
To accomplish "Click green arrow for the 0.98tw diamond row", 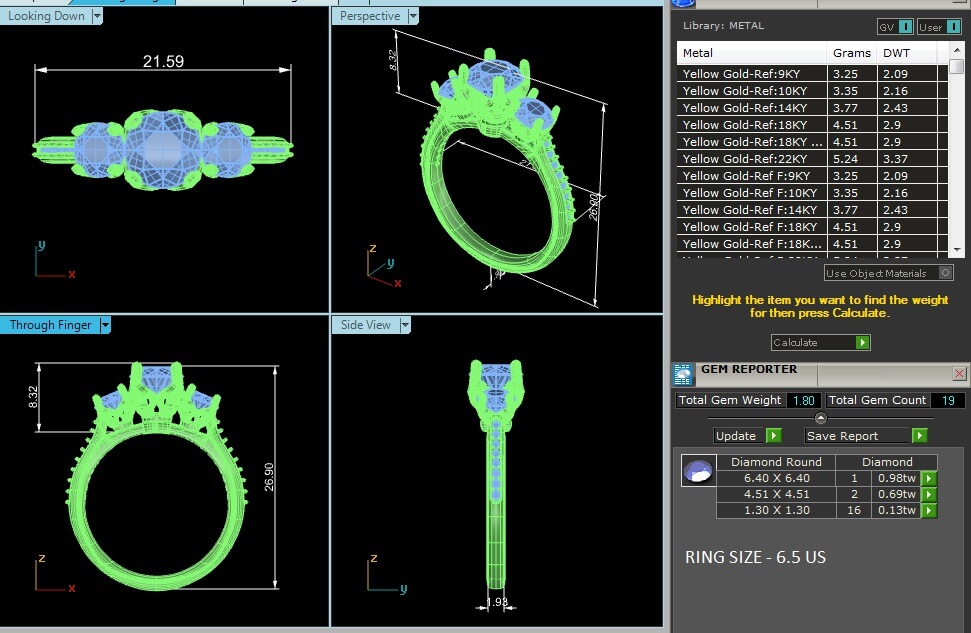I will [929, 478].
